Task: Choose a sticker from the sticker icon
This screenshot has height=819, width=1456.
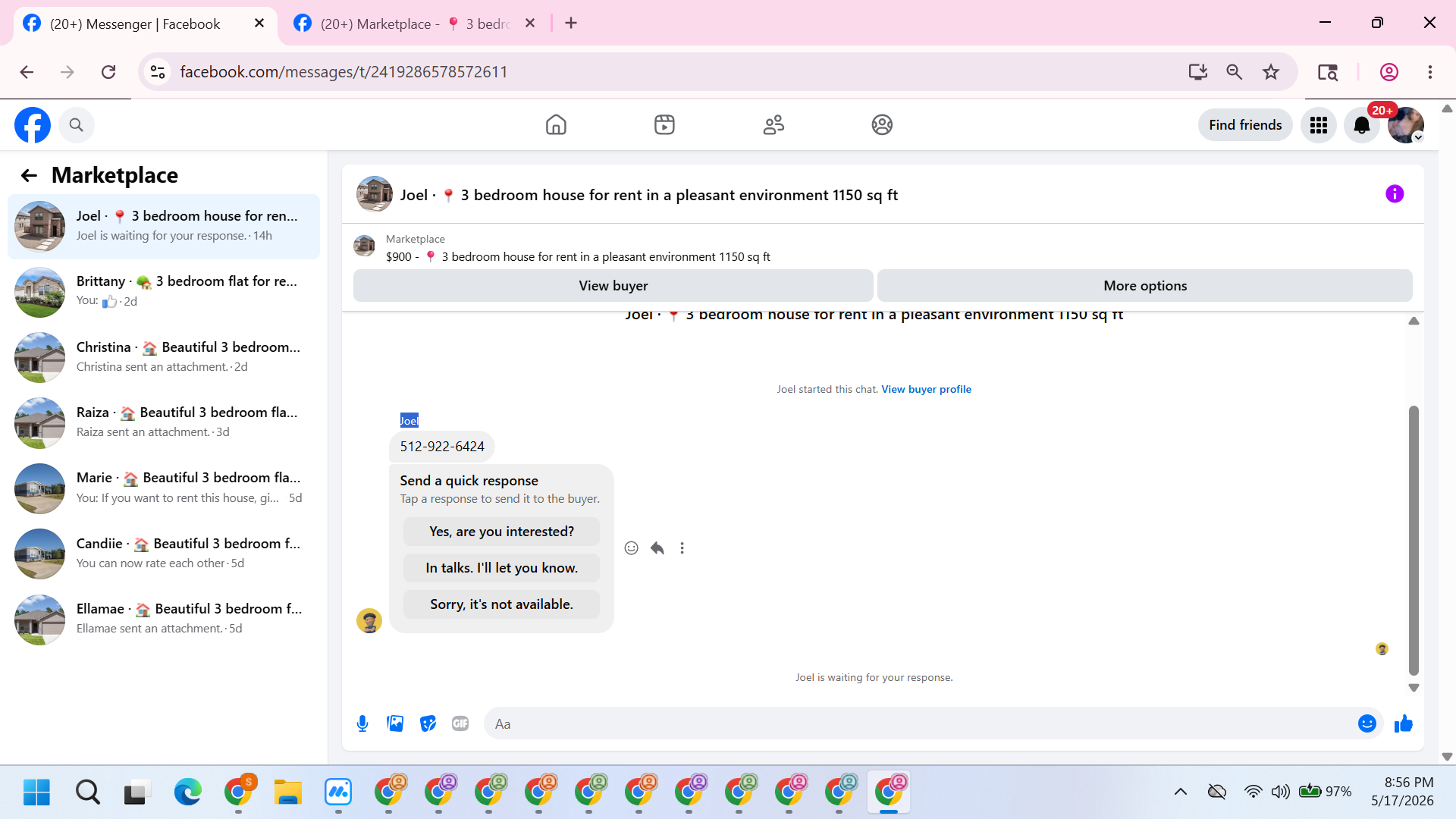Action: pyautogui.click(x=428, y=724)
